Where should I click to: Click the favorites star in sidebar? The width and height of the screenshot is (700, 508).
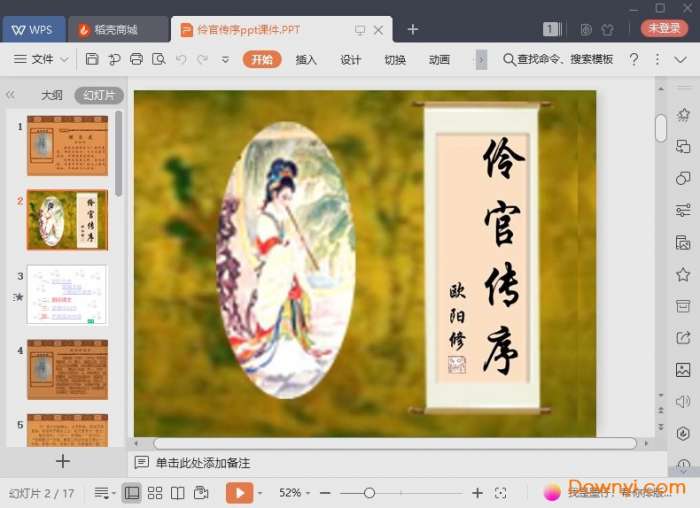(683, 274)
